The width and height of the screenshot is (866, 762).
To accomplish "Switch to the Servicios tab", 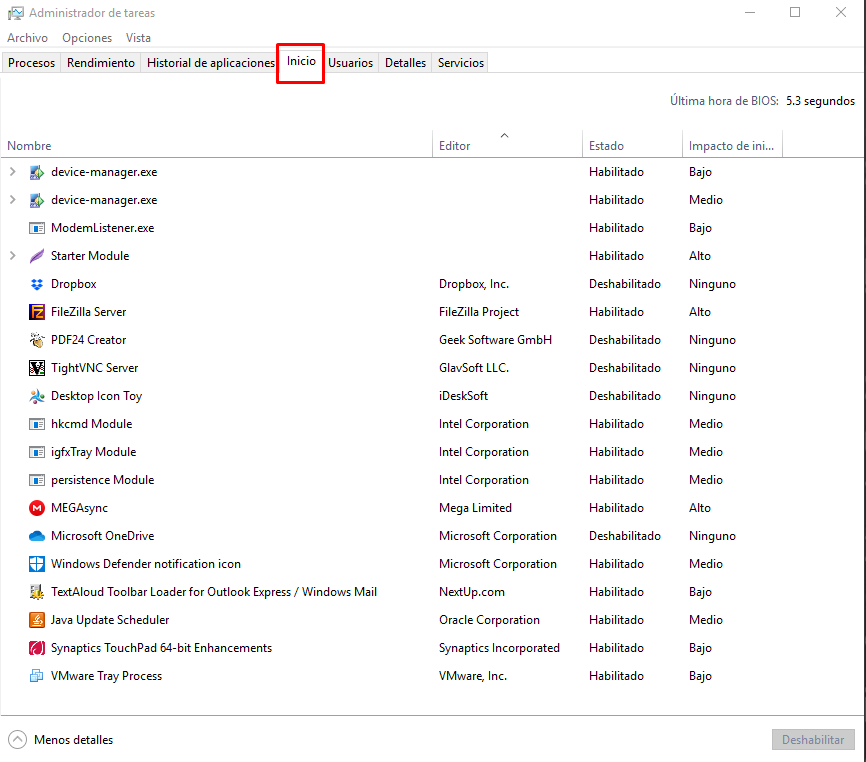I will click(461, 63).
